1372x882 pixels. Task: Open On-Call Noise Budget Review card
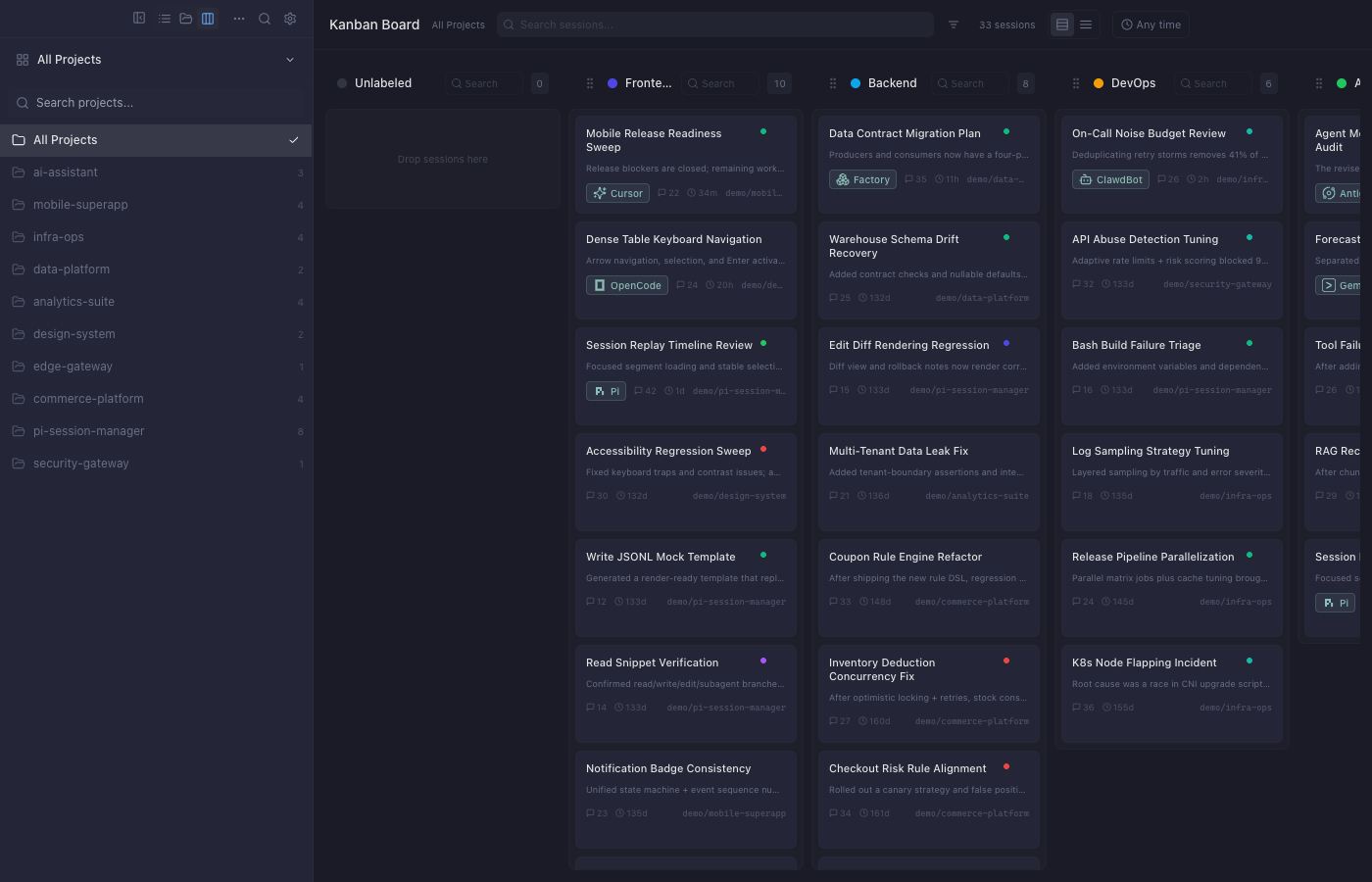[x=1172, y=165]
